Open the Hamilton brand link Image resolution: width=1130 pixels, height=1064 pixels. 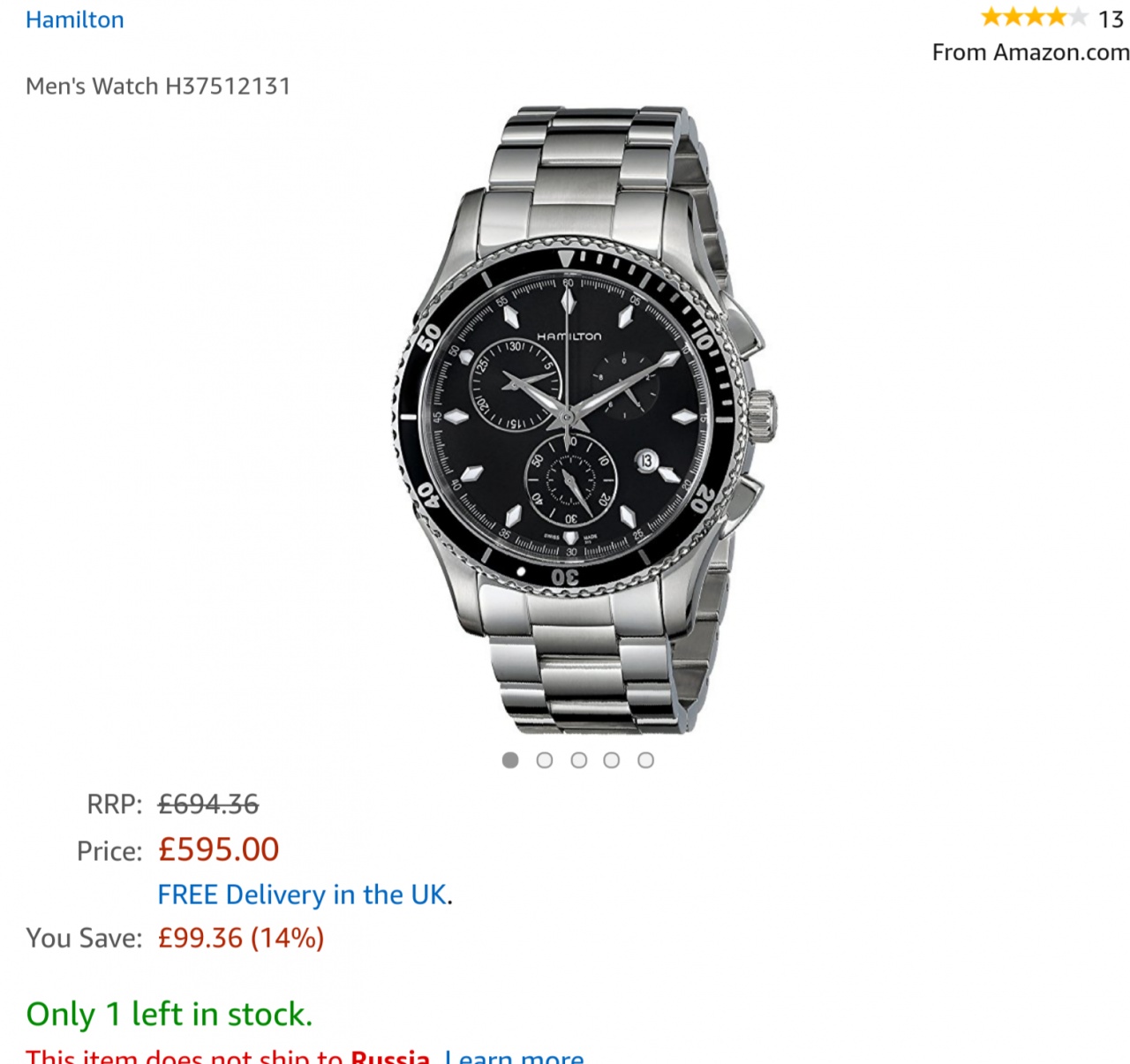point(75,19)
